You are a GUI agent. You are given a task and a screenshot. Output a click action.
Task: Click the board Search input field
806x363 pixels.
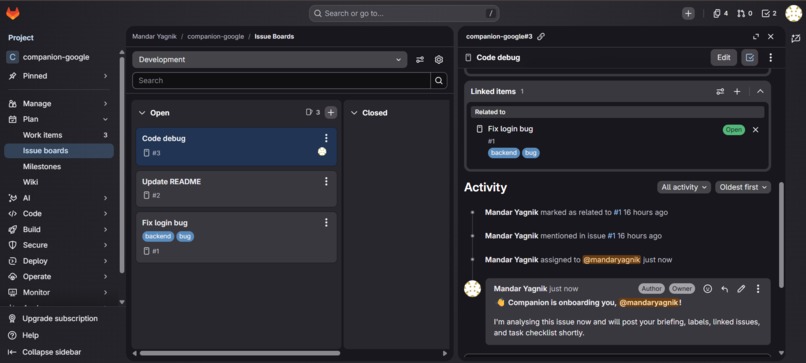pyautogui.click(x=281, y=81)
